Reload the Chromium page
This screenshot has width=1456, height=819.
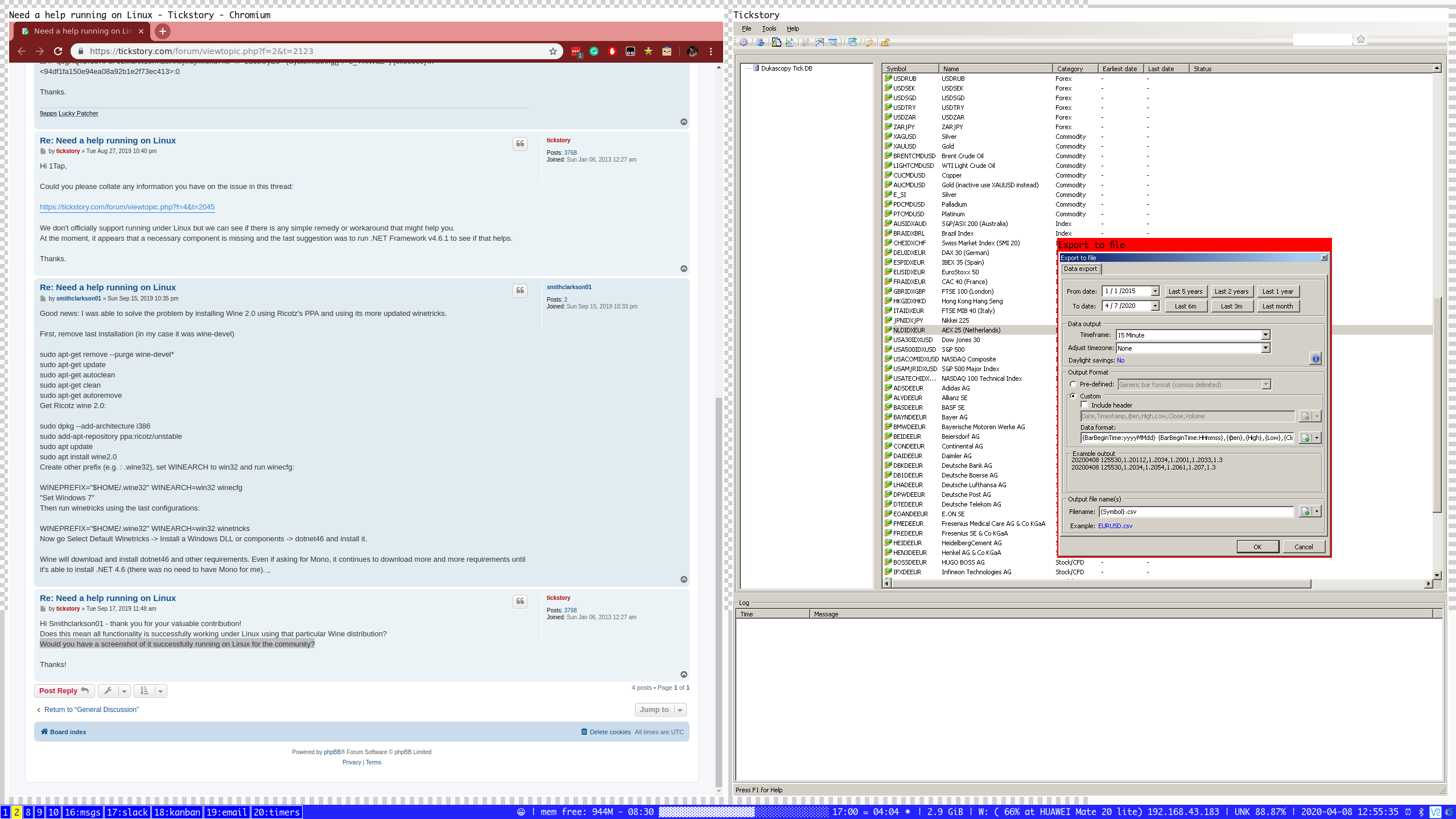coord(58,51)
